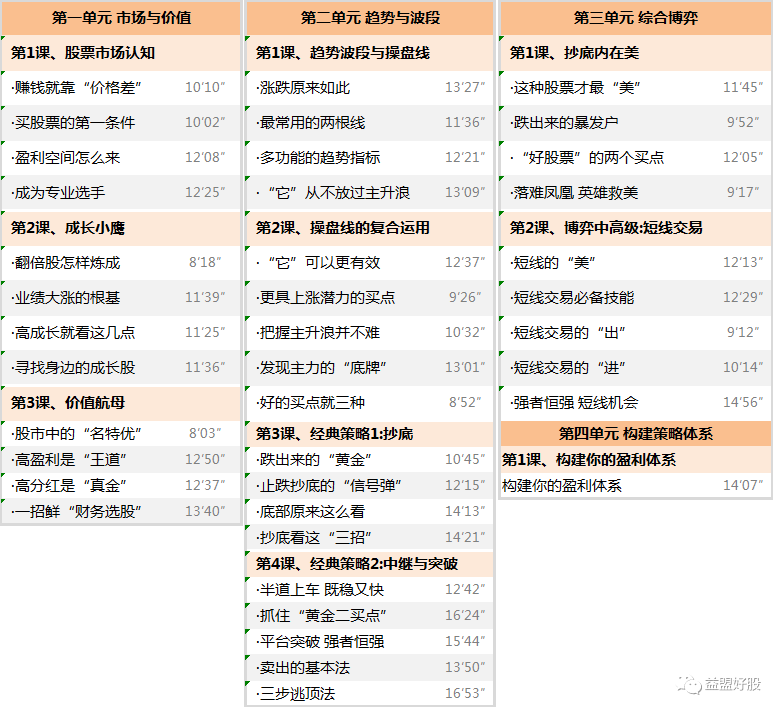The image size is (773, 707).
Task: Expand 第2课、博弈中高级:短线交易 section
Action: pos(606,228)
